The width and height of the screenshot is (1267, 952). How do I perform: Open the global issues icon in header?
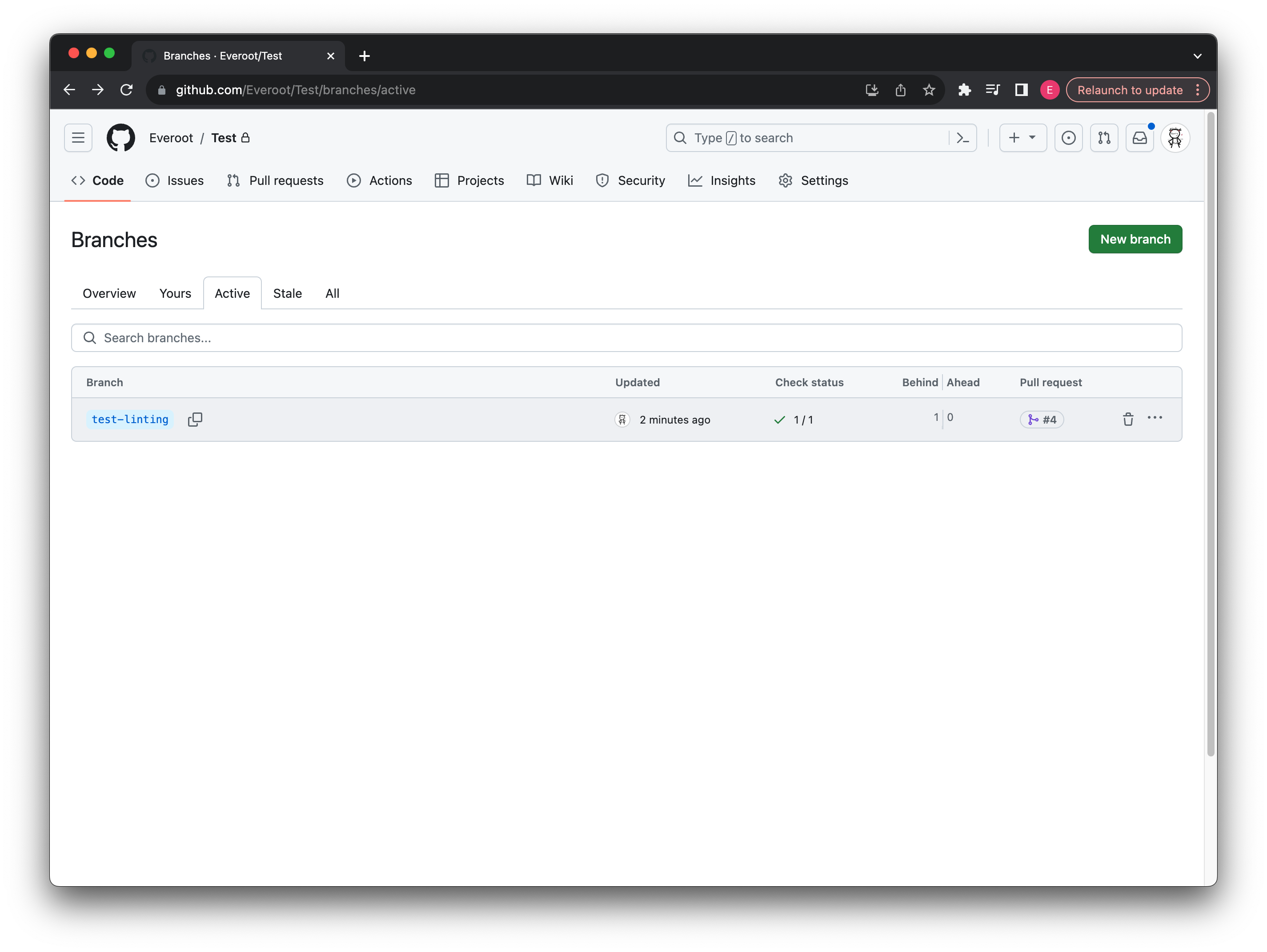1068,138
